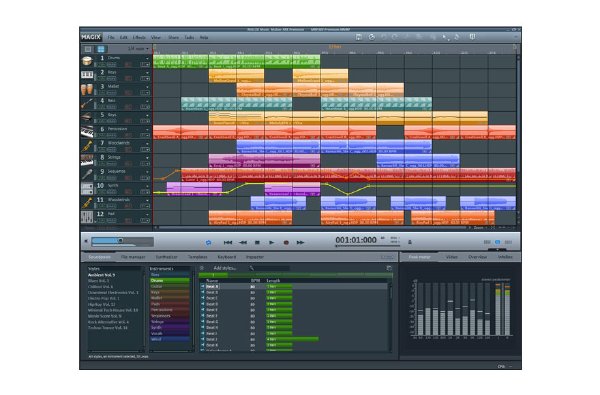
Task: Select the green Drums instrument swatch
Action: [x=170, y=281]
